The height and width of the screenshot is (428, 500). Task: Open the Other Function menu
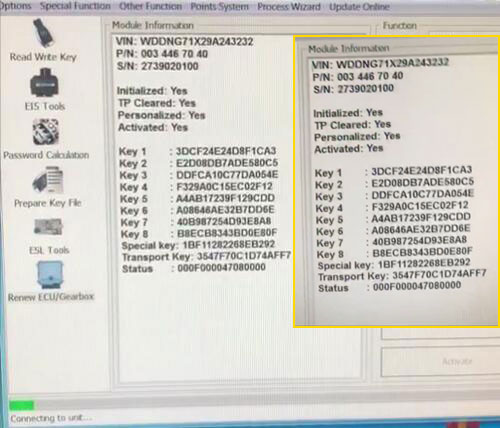click(x=150, y=6)
